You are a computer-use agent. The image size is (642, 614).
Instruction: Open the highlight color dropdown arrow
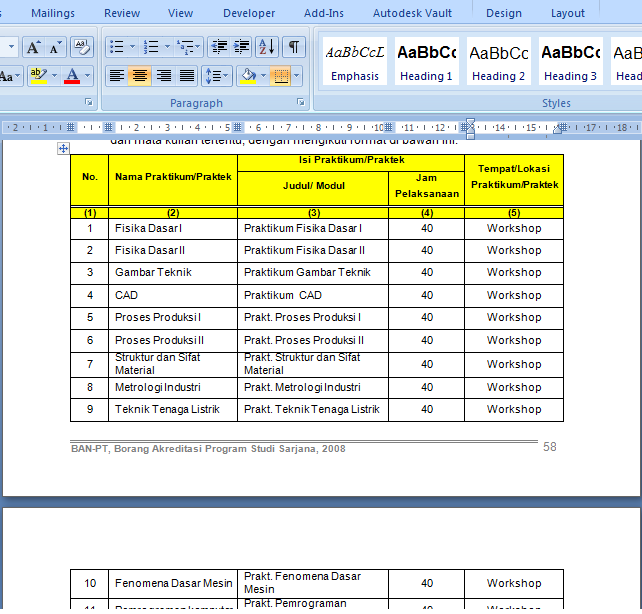tap(54, 76)
